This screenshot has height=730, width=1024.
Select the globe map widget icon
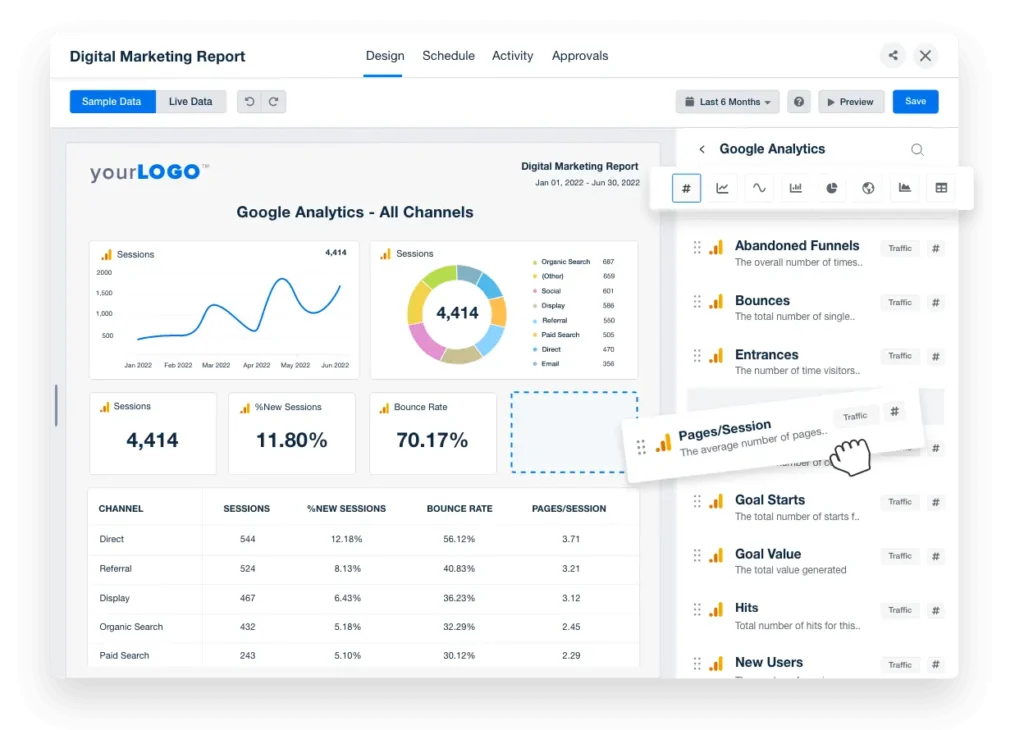pyautogui.click(x=868, y=188)
